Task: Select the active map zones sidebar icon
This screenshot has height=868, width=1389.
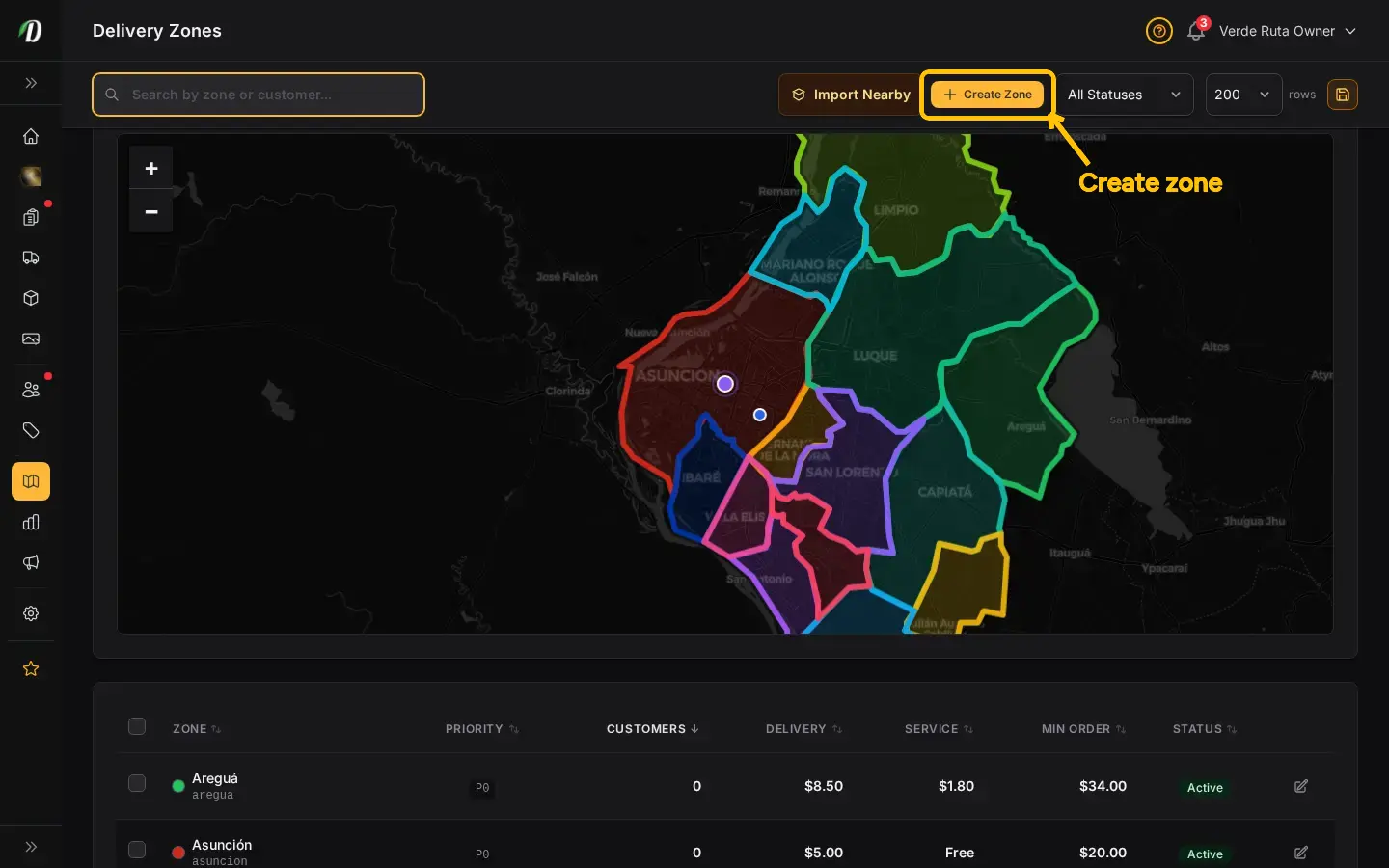Action: (31, 481)
